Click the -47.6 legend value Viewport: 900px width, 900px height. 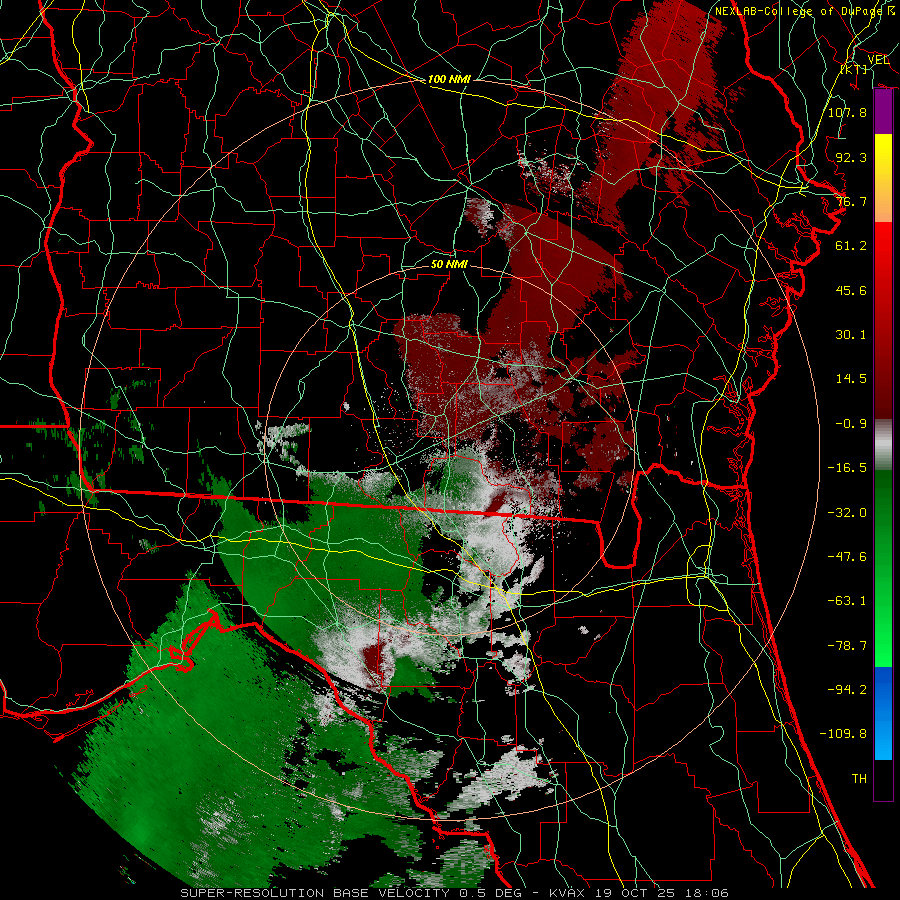847,557
